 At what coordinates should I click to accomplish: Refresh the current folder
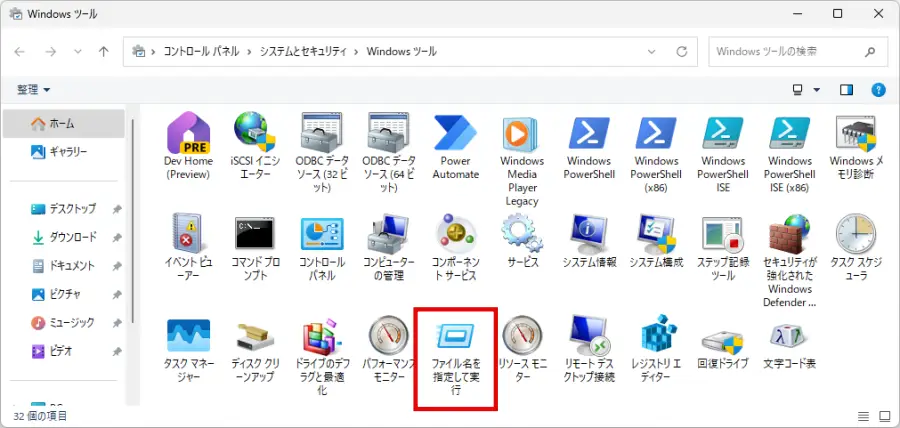(x=681, y=52)
